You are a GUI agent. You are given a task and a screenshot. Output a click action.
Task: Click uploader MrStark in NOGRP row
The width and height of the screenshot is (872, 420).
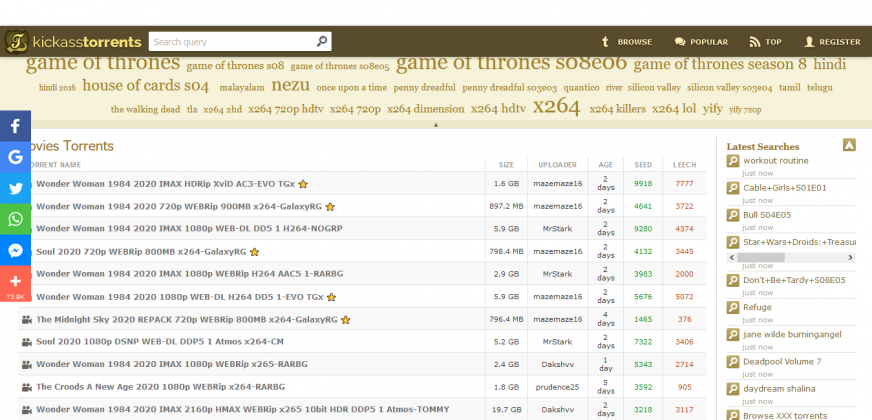[x=557, y=229]
